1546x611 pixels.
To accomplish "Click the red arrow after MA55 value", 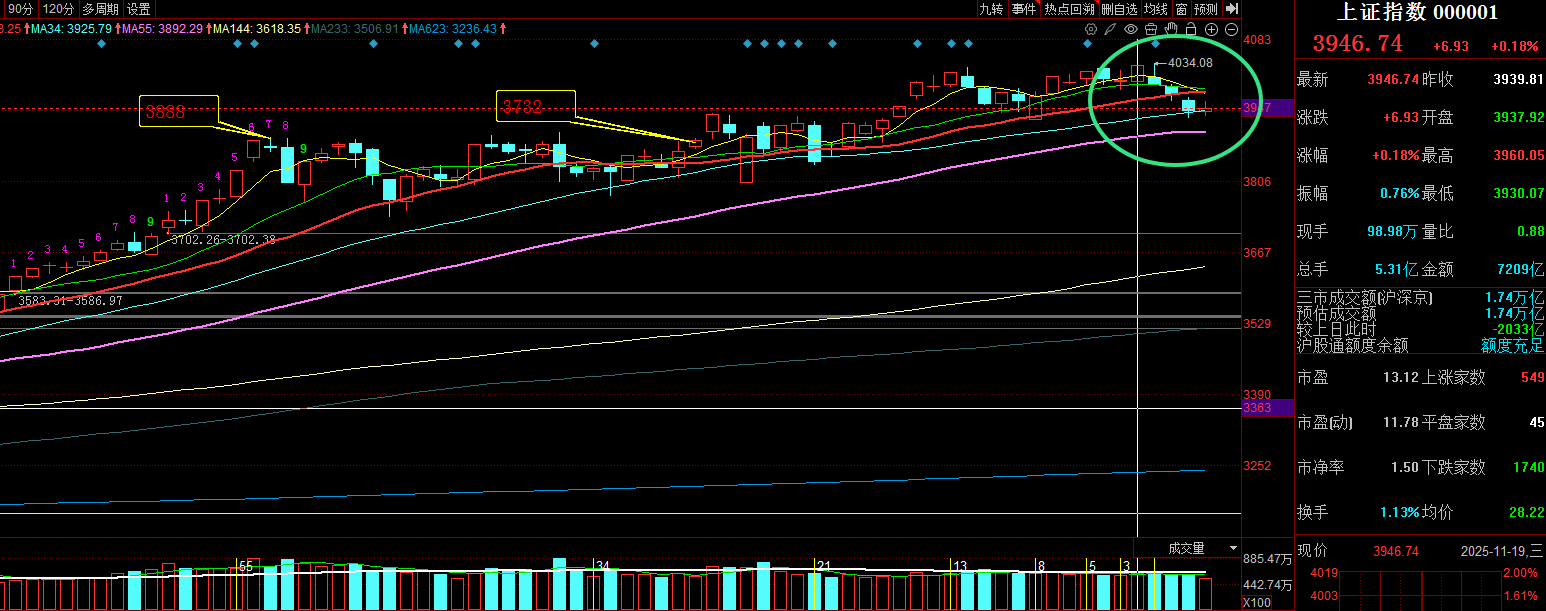I will point(208,29).
